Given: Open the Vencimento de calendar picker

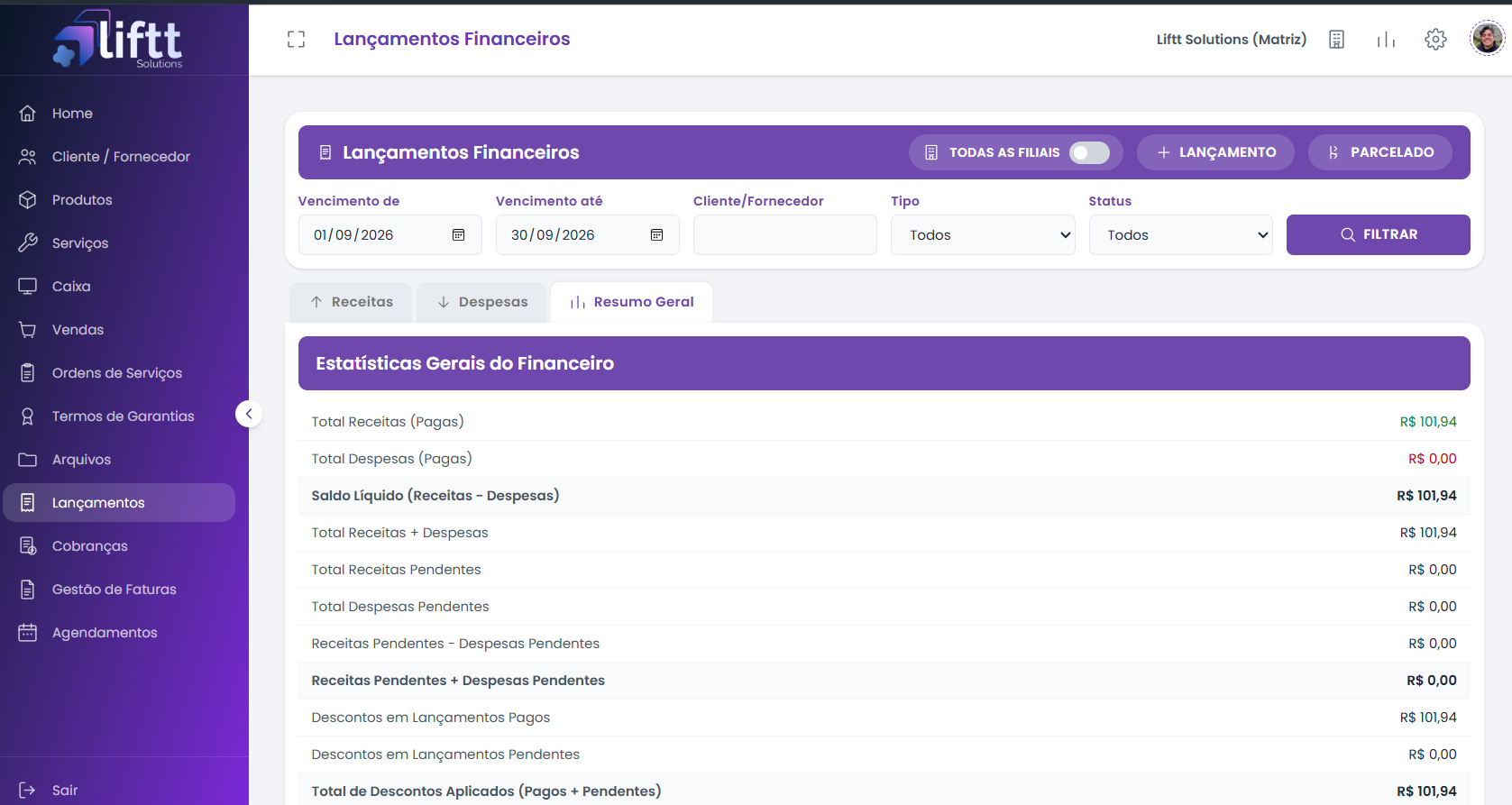Looking at the screenshot, I should (458, 235).
